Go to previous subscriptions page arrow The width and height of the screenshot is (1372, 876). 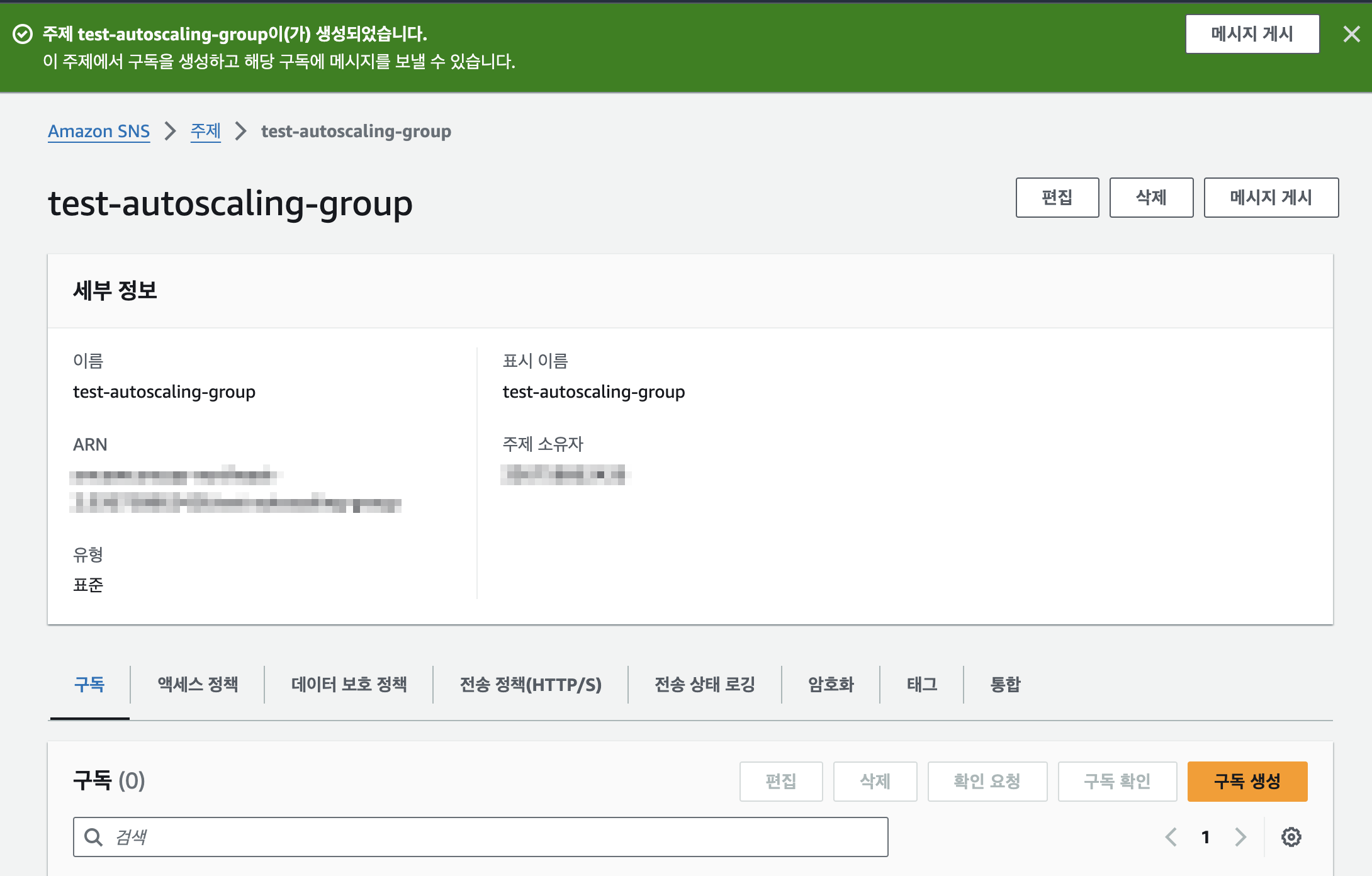(1171, 837)
